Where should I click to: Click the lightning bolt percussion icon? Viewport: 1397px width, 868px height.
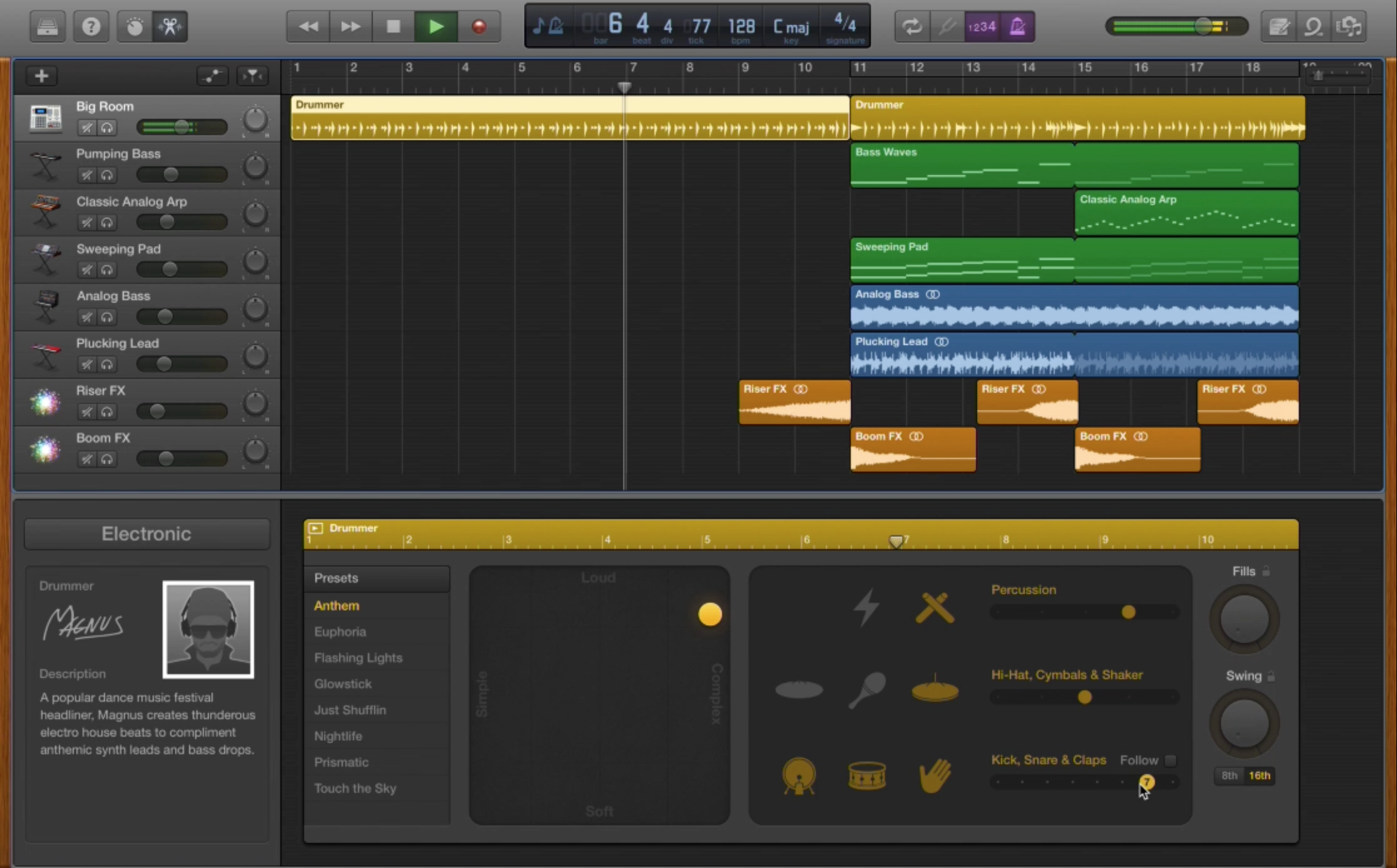coord(866,607)
